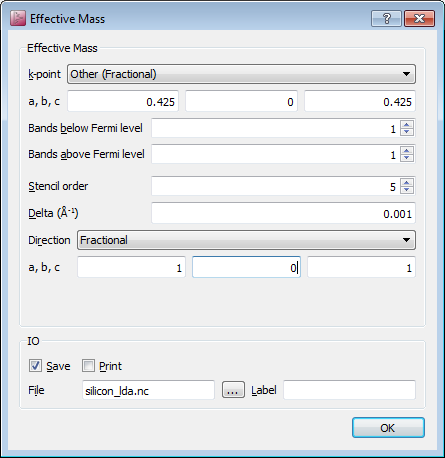445x458 pixels.
Task: Decrease Bands below Fermi level value
Action: click(406, 132)
